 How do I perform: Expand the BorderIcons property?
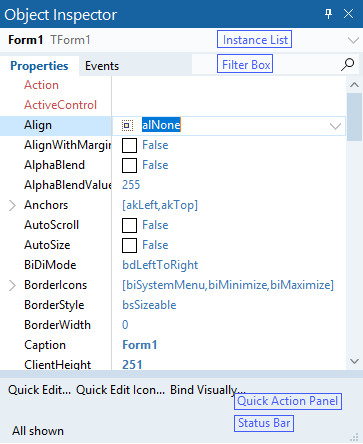(12, 285)
